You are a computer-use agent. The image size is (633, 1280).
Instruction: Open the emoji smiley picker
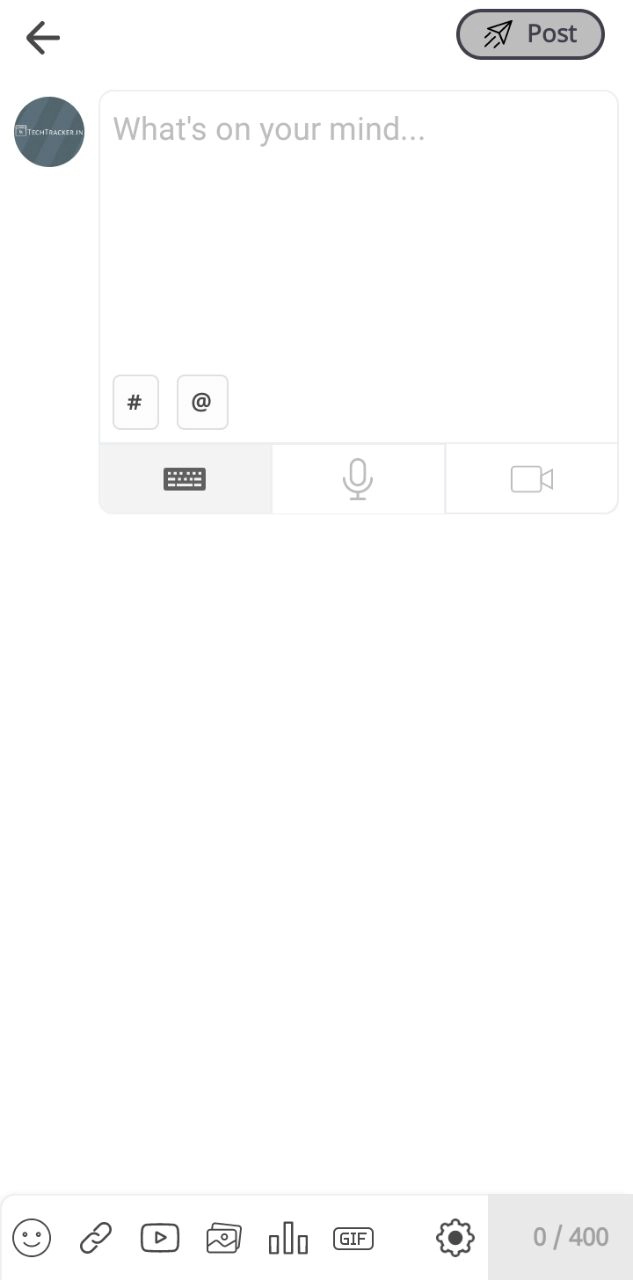[32, 1238]
